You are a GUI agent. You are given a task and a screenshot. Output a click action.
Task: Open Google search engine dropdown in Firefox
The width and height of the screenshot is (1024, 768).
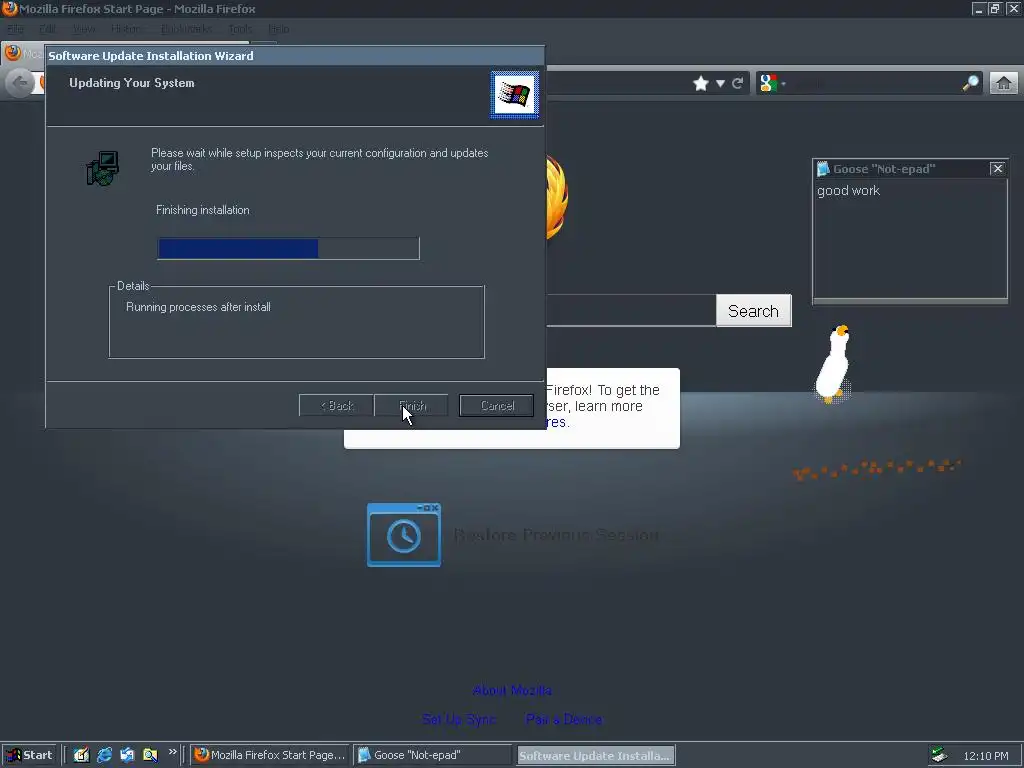click(x=772, y=83)
